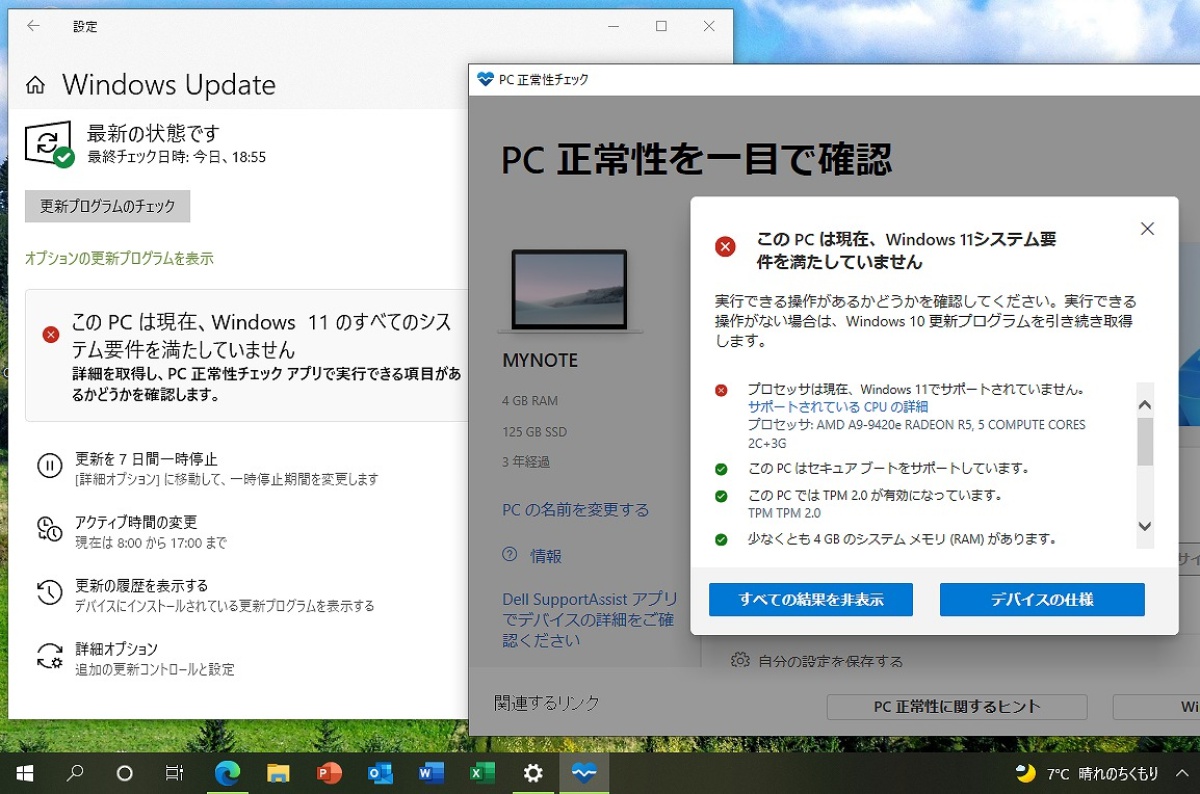Viewport: 1200px width, 794px height.
Task: Click the back arrow in Settings
Action: (x=32, y=26)
